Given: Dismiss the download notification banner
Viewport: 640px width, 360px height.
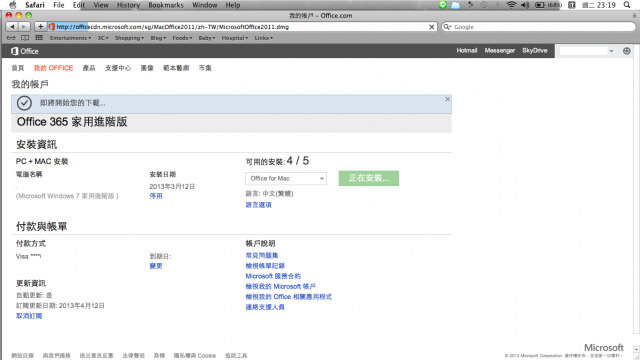Looking at the screenshot, I should tap(447, 99).
